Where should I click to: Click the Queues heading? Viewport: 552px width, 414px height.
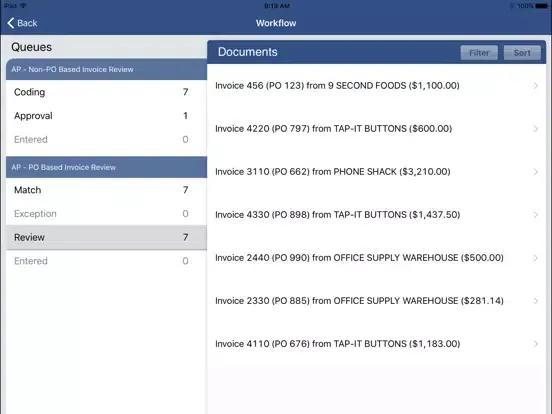(31, 47)
